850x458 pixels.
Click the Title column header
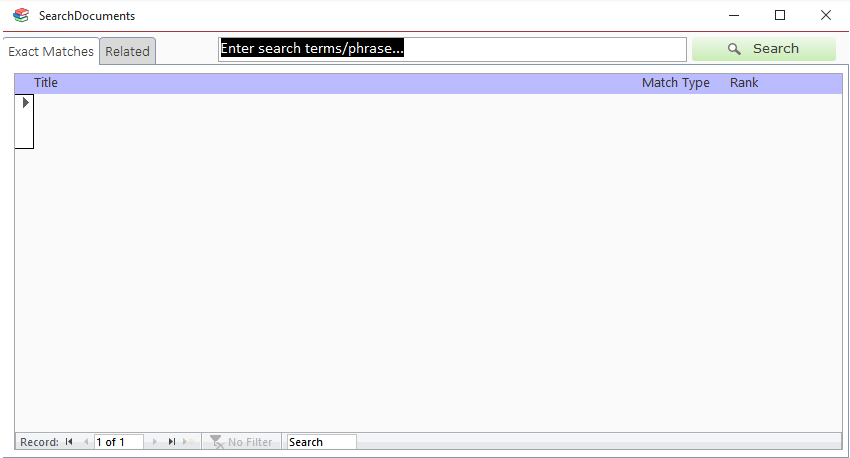[46, 82]
